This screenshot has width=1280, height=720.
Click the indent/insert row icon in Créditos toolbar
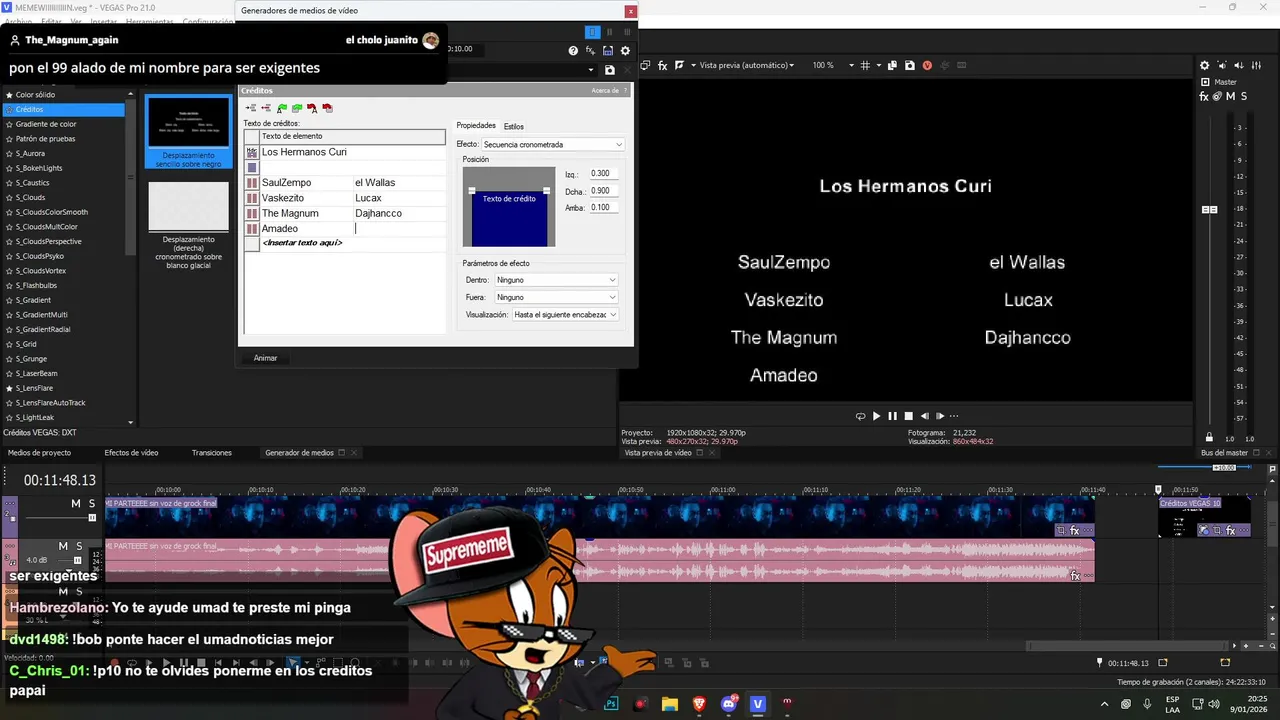coord(251,108)
